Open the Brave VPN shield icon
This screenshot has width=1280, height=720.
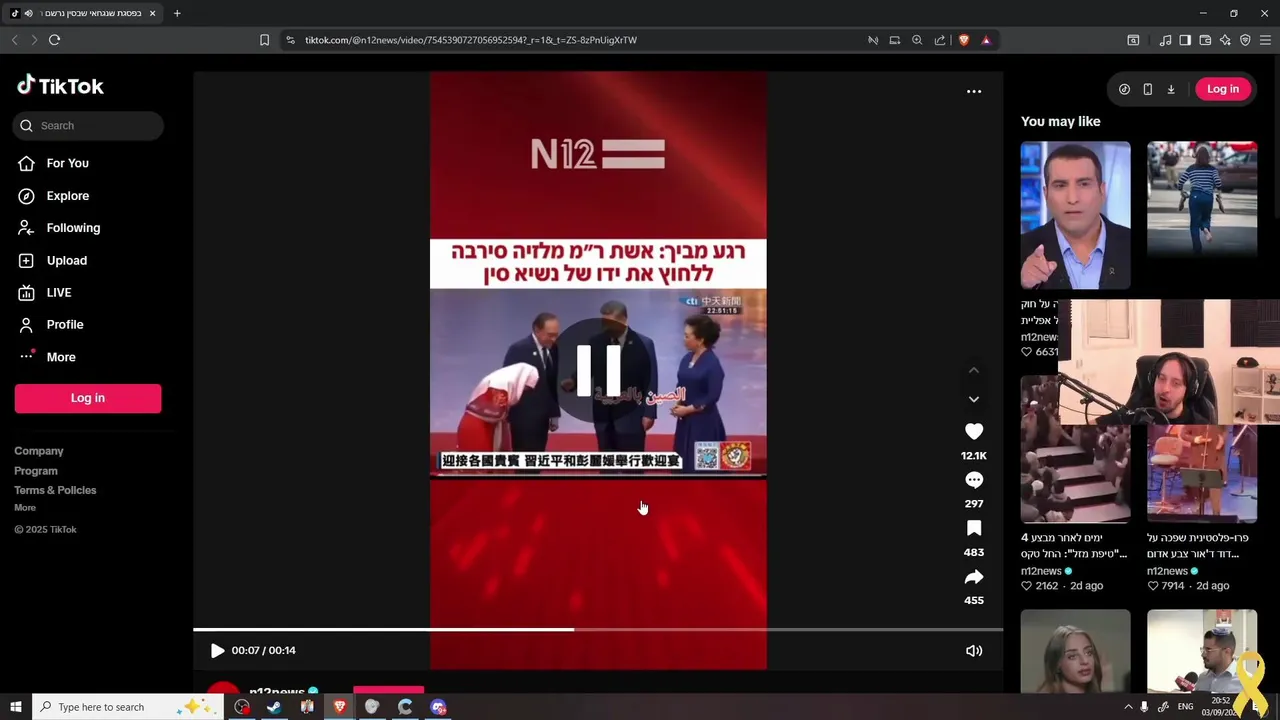(1245, 40)
